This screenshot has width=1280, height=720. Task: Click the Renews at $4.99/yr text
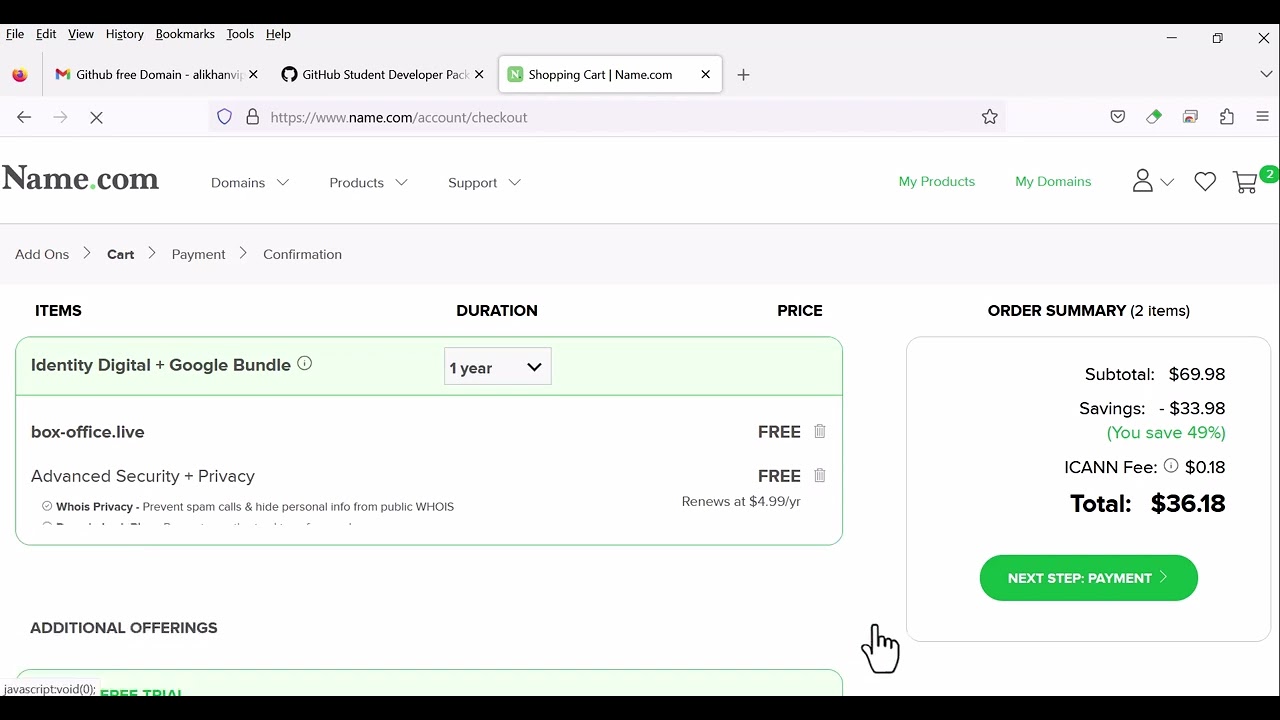click(741, 501)
